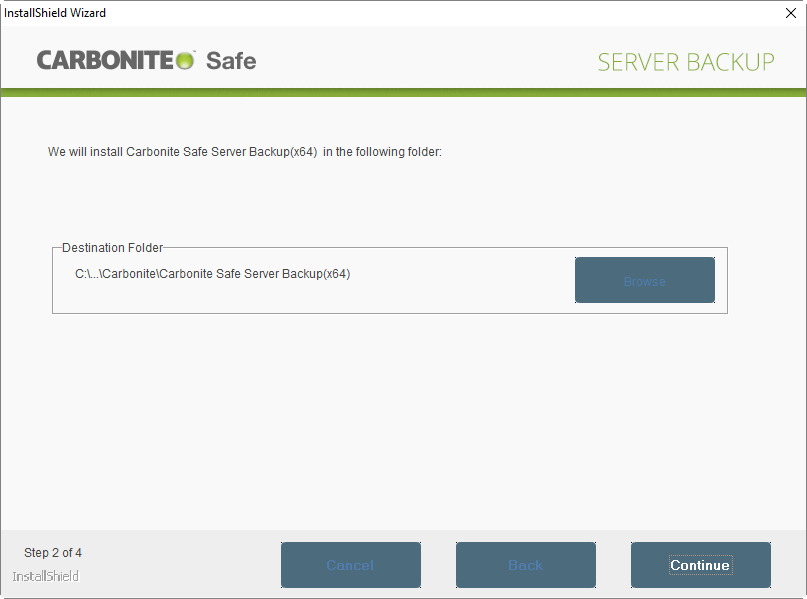
Task: Click the 'Safe' text beside logo
Action: click(x=231, y=61)
